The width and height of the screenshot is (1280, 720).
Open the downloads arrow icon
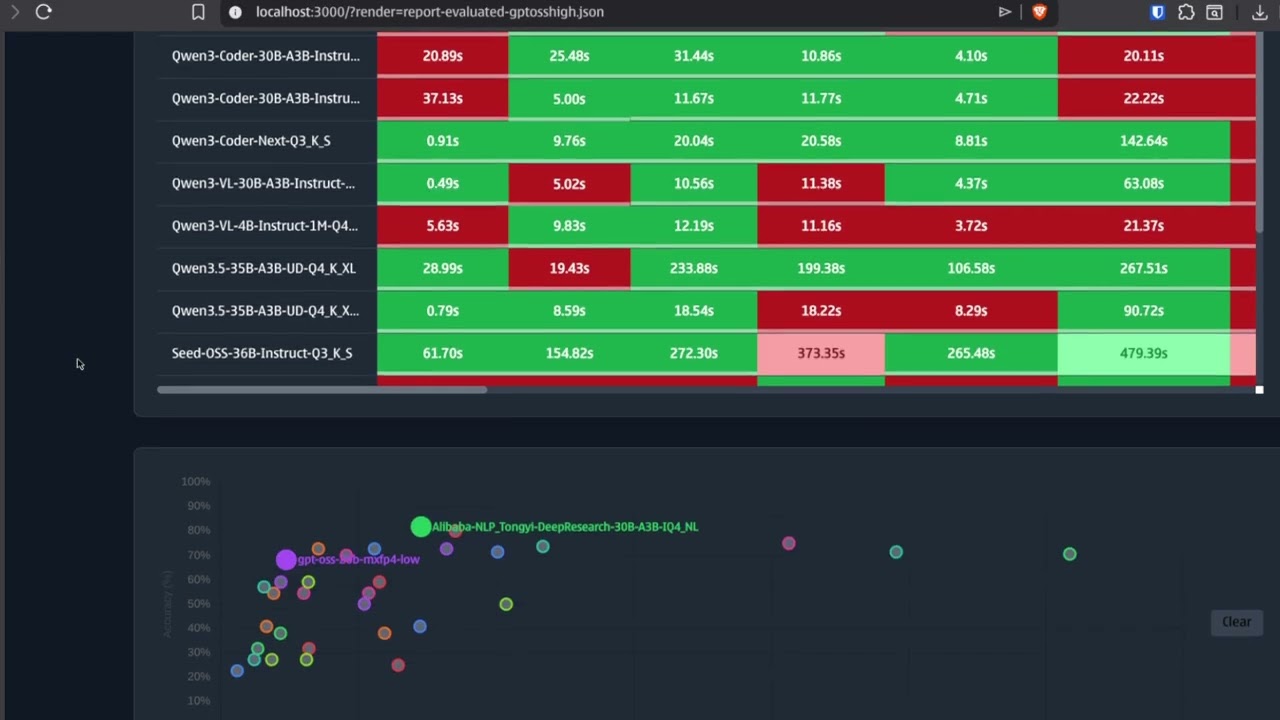1260,12
